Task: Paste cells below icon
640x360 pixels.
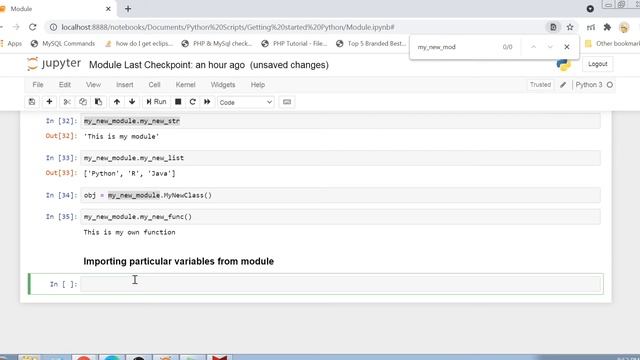Action: click(x=98, y=102)
